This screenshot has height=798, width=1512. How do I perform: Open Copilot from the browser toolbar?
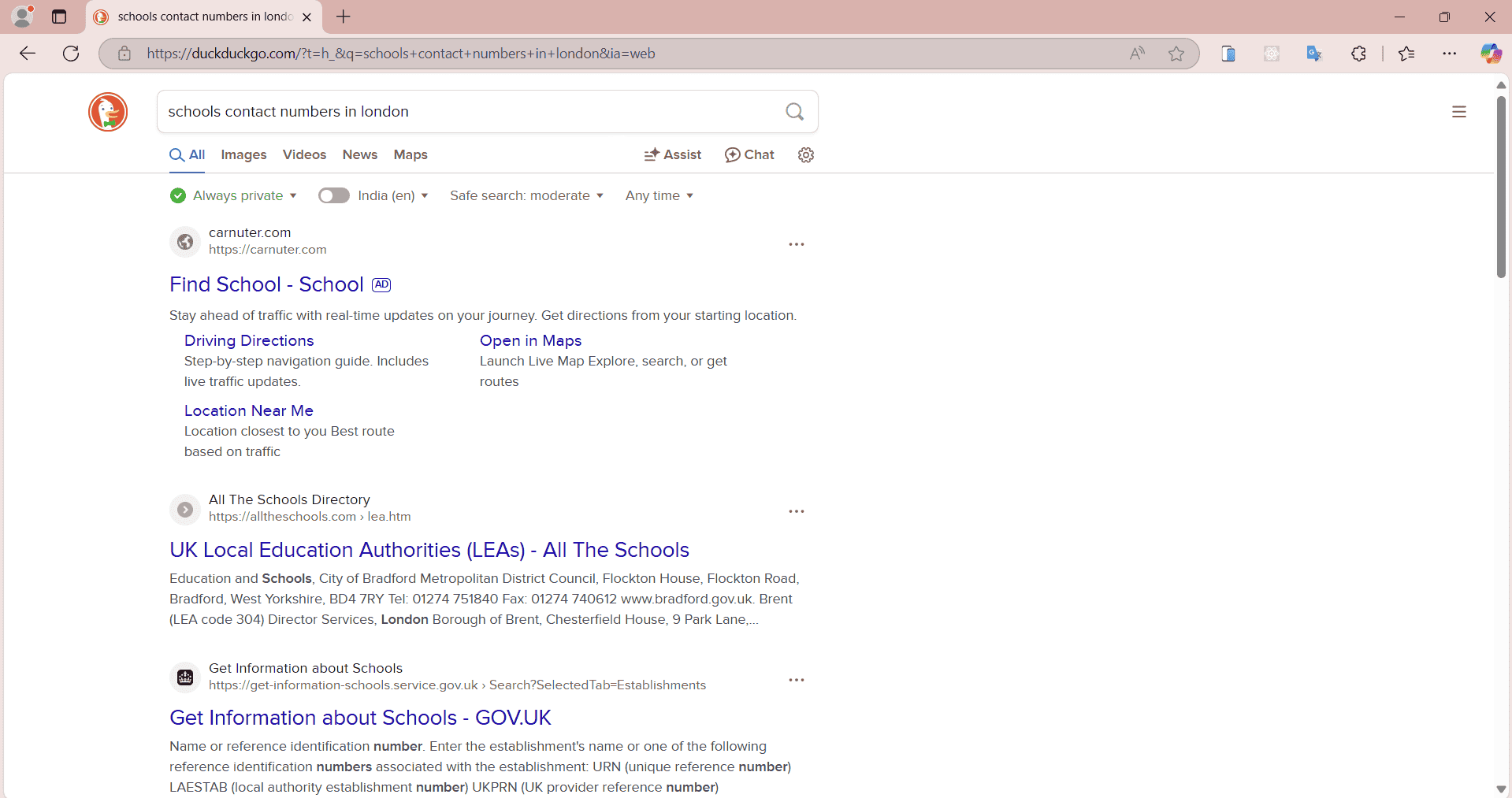point(1490,54)
